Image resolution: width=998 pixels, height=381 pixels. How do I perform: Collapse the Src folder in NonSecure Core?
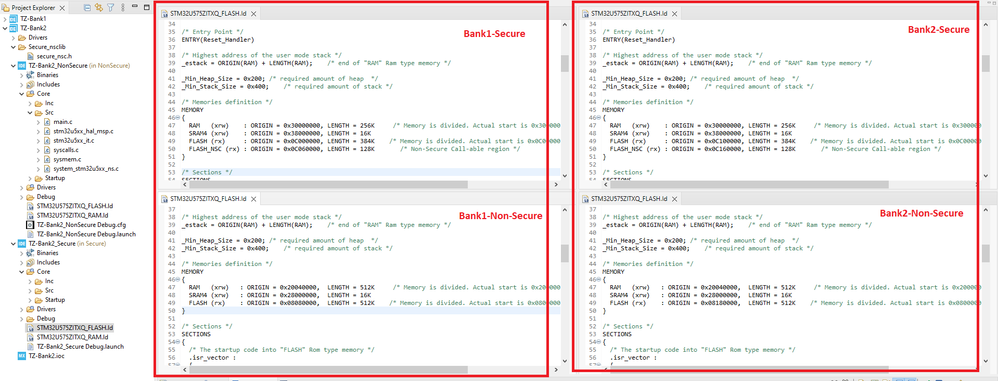[29, 112]
